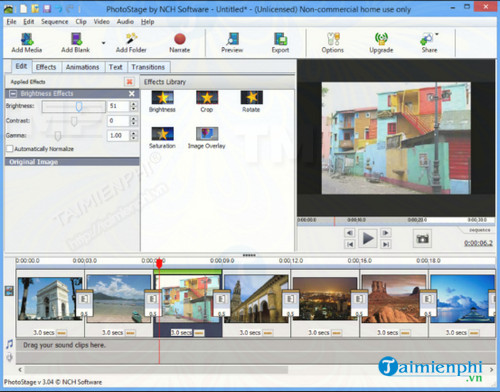Click the 0:00:06.2 time link

tap(478, 243)
